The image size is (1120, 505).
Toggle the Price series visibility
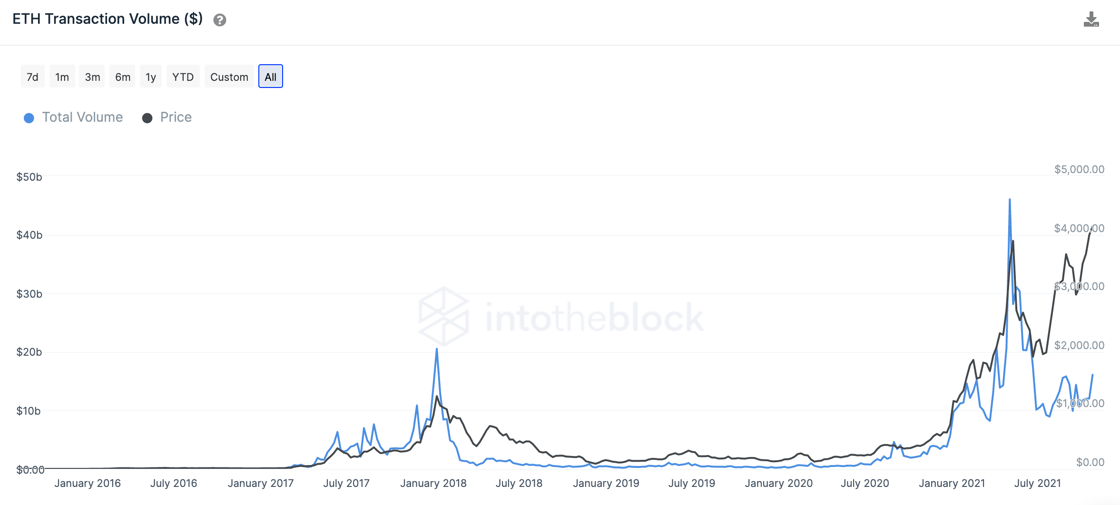pyautogui.click(x=175, y=117)
